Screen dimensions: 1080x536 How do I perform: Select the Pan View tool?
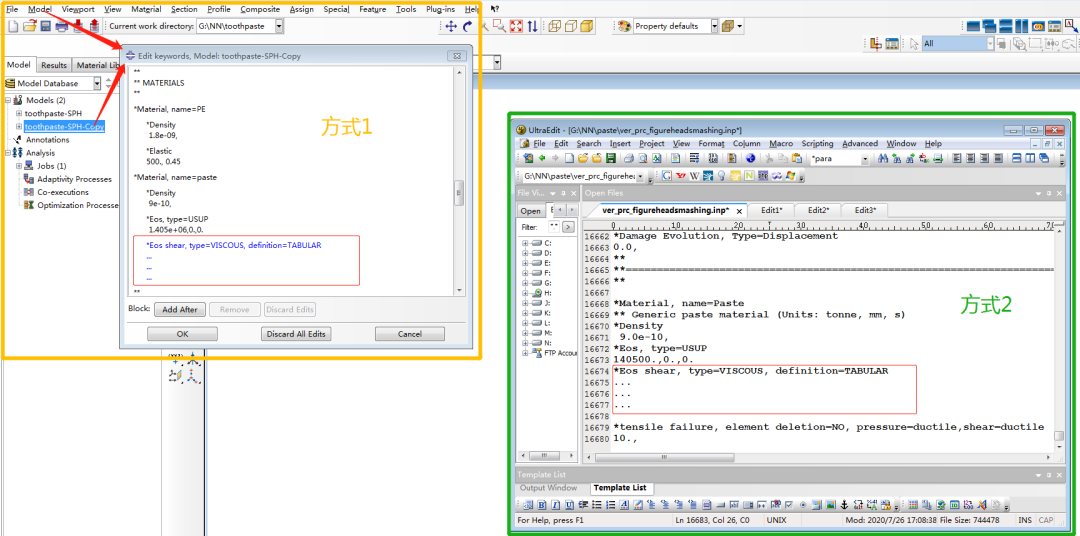450,26
